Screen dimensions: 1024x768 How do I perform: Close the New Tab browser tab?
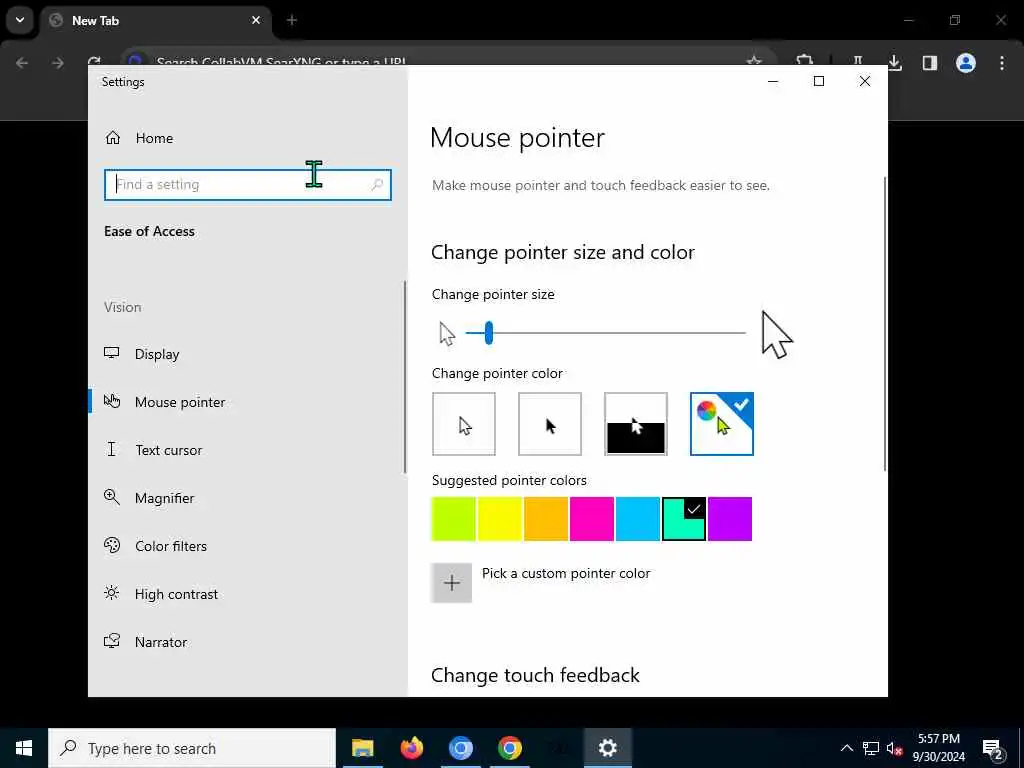tap(256, 20)
